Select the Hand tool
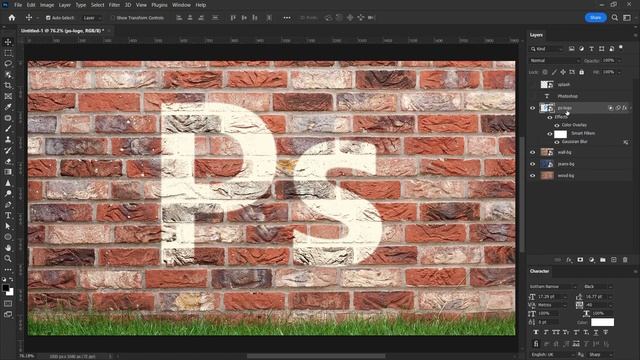This screenshot has width=640, height=360. coord(8,247)
